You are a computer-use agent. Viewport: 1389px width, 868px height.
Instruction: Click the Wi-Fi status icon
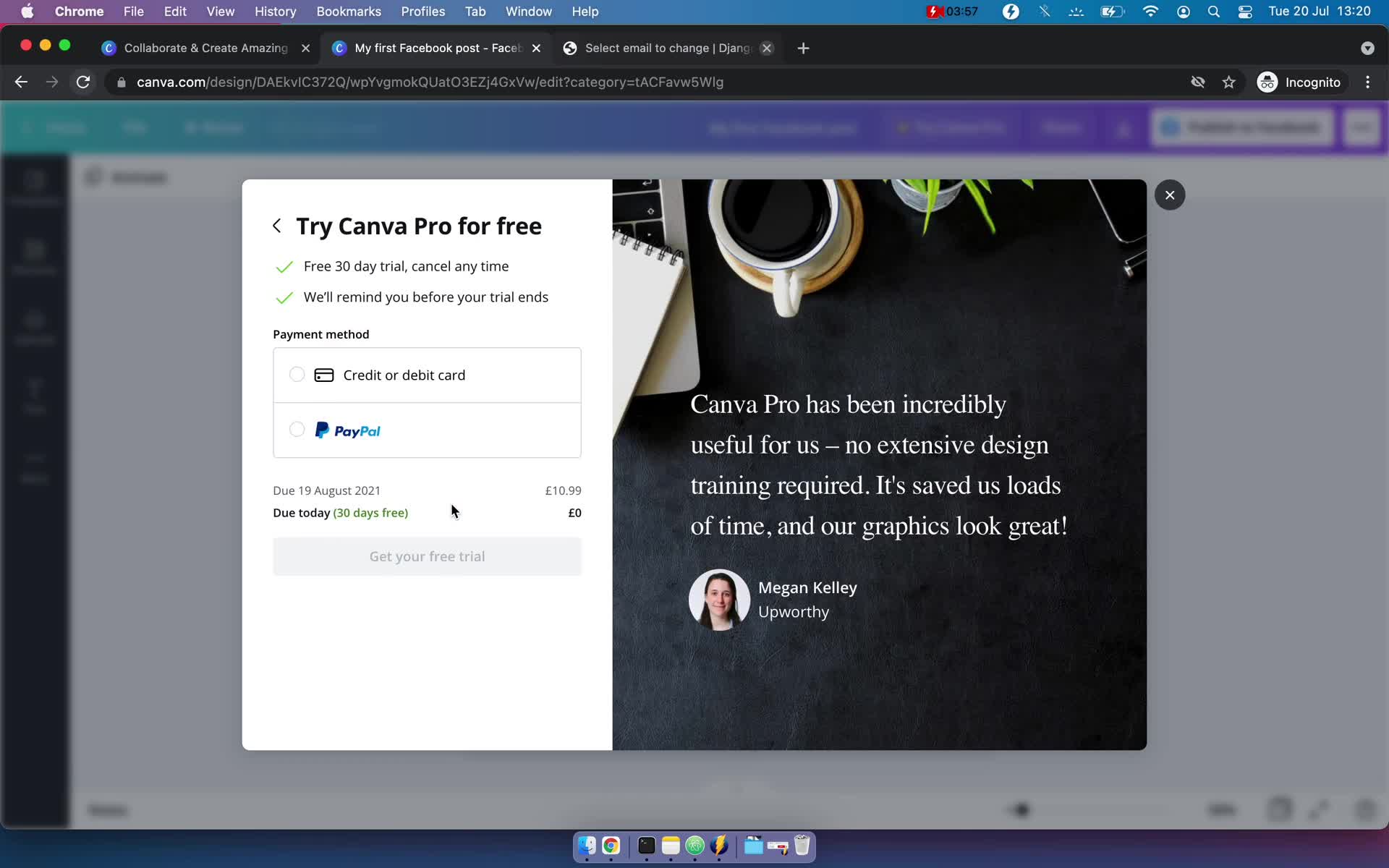point(1150,12)
